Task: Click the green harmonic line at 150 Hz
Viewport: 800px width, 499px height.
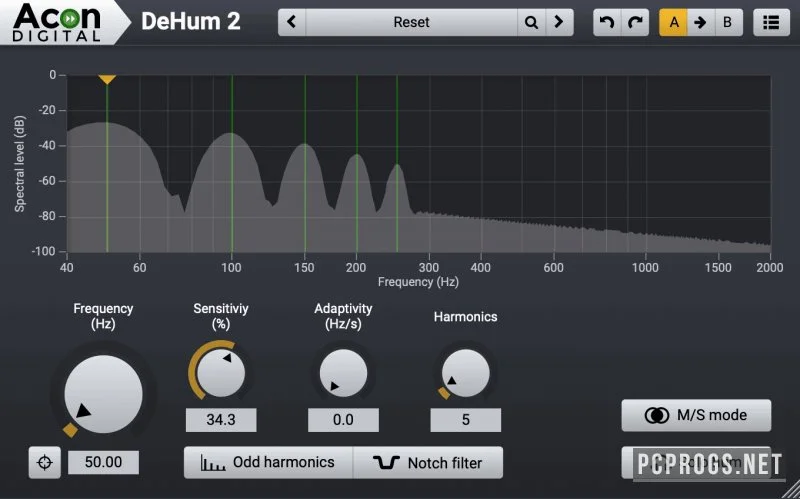Action: [305, 163]
